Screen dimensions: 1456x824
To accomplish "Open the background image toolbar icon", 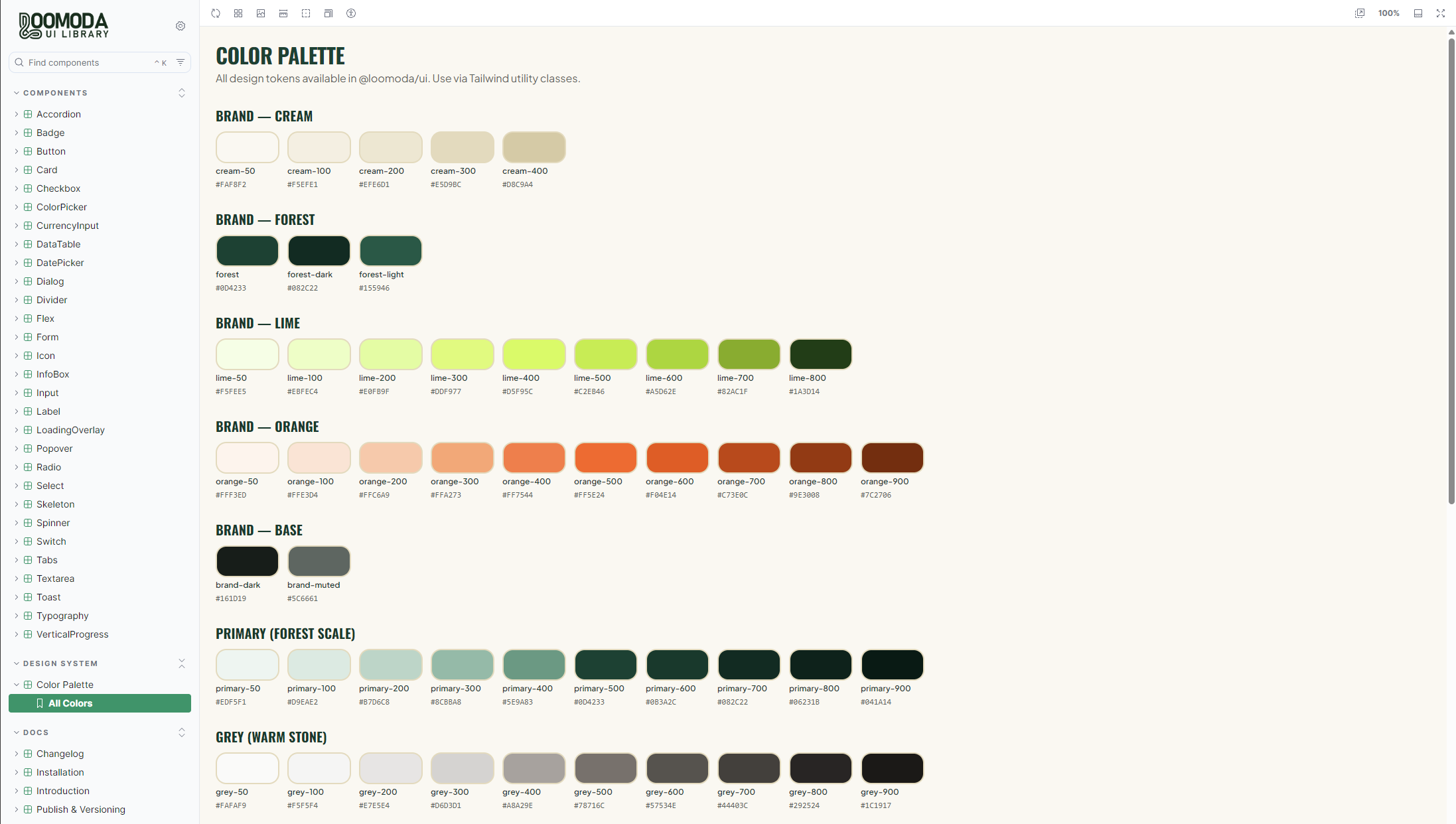I will click(x=261, y=13).
